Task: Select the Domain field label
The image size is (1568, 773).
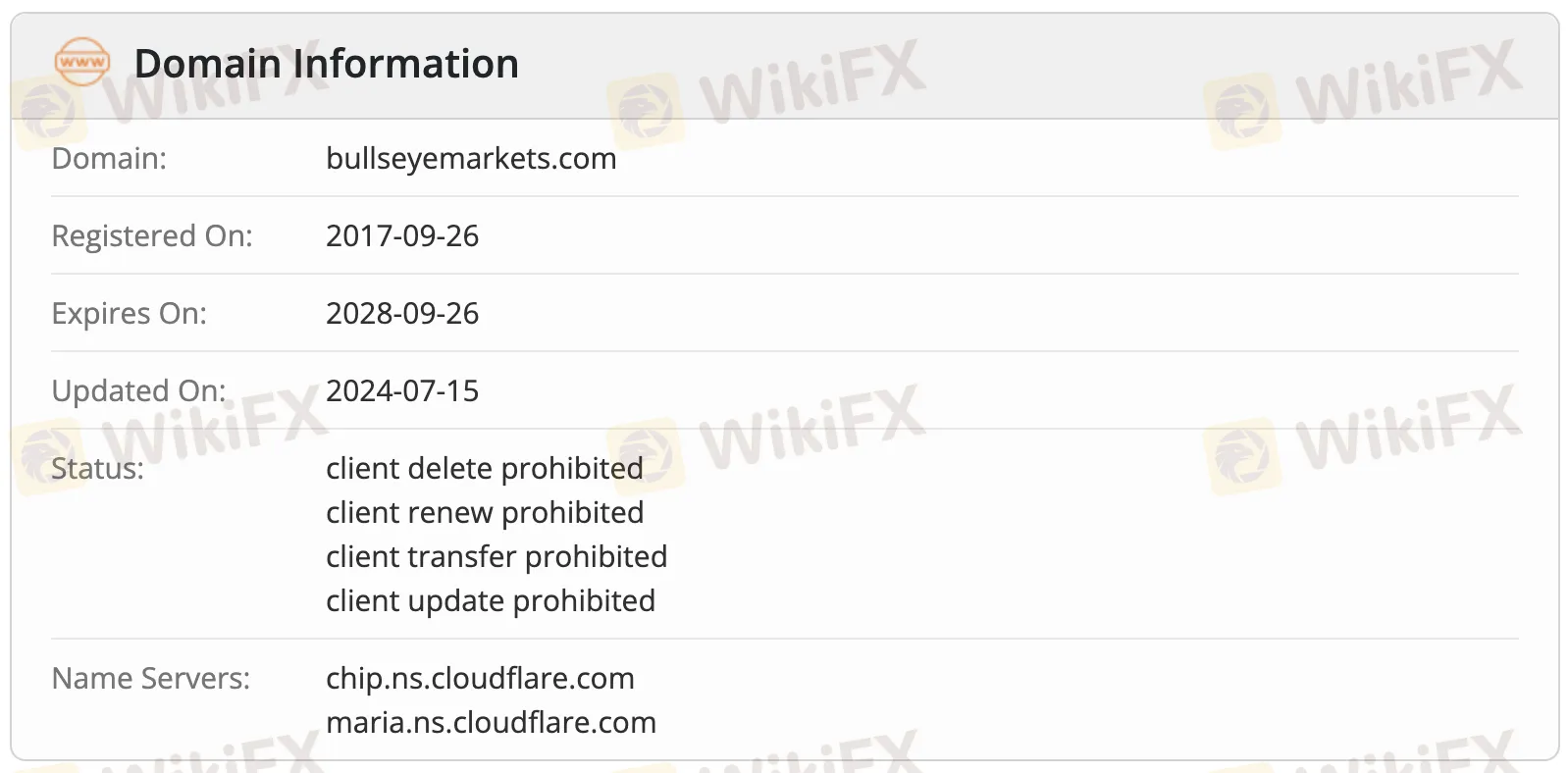Action: [109, 158]
